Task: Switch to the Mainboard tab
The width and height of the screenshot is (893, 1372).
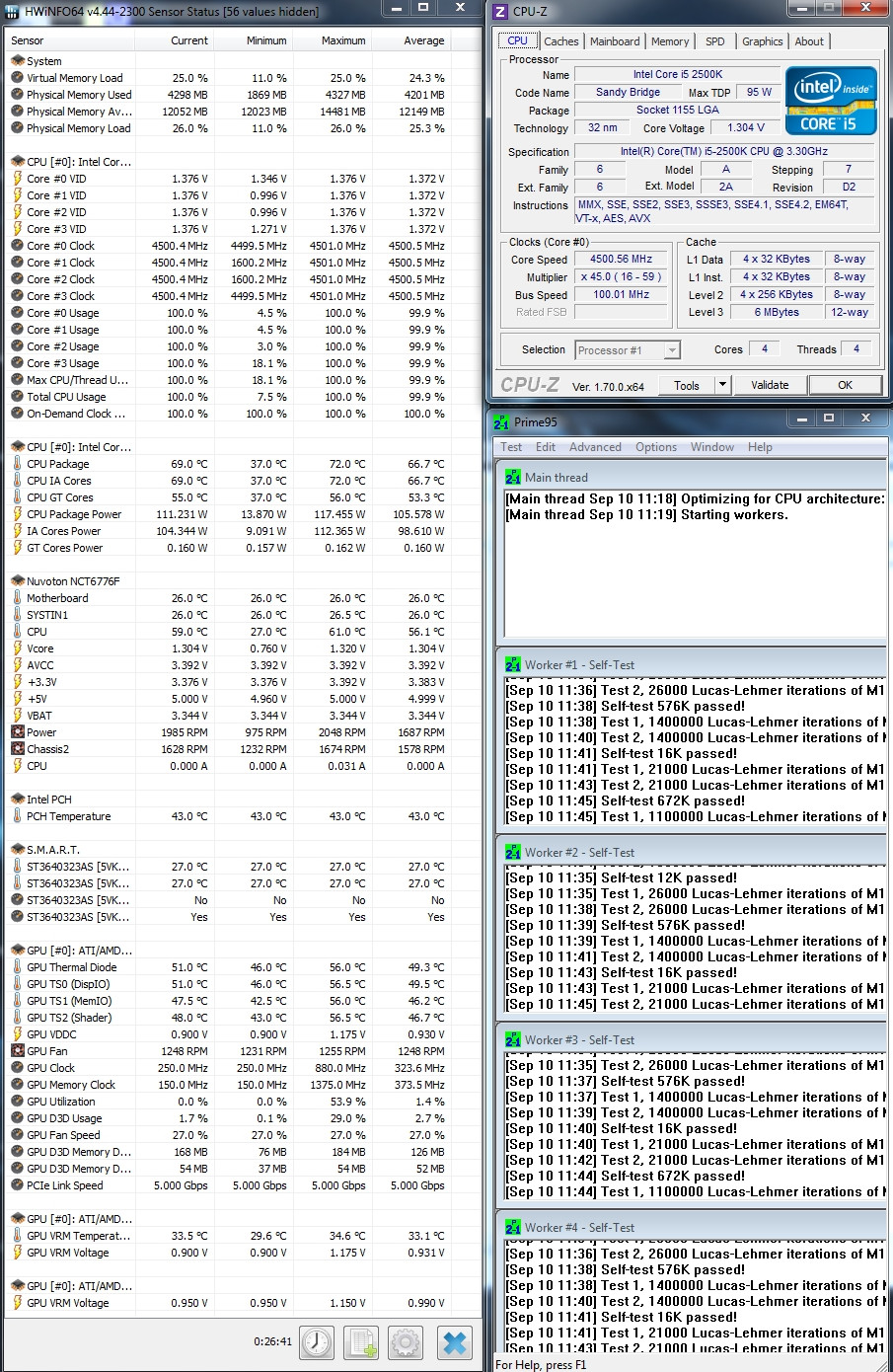Action: (x=615, y=41)
